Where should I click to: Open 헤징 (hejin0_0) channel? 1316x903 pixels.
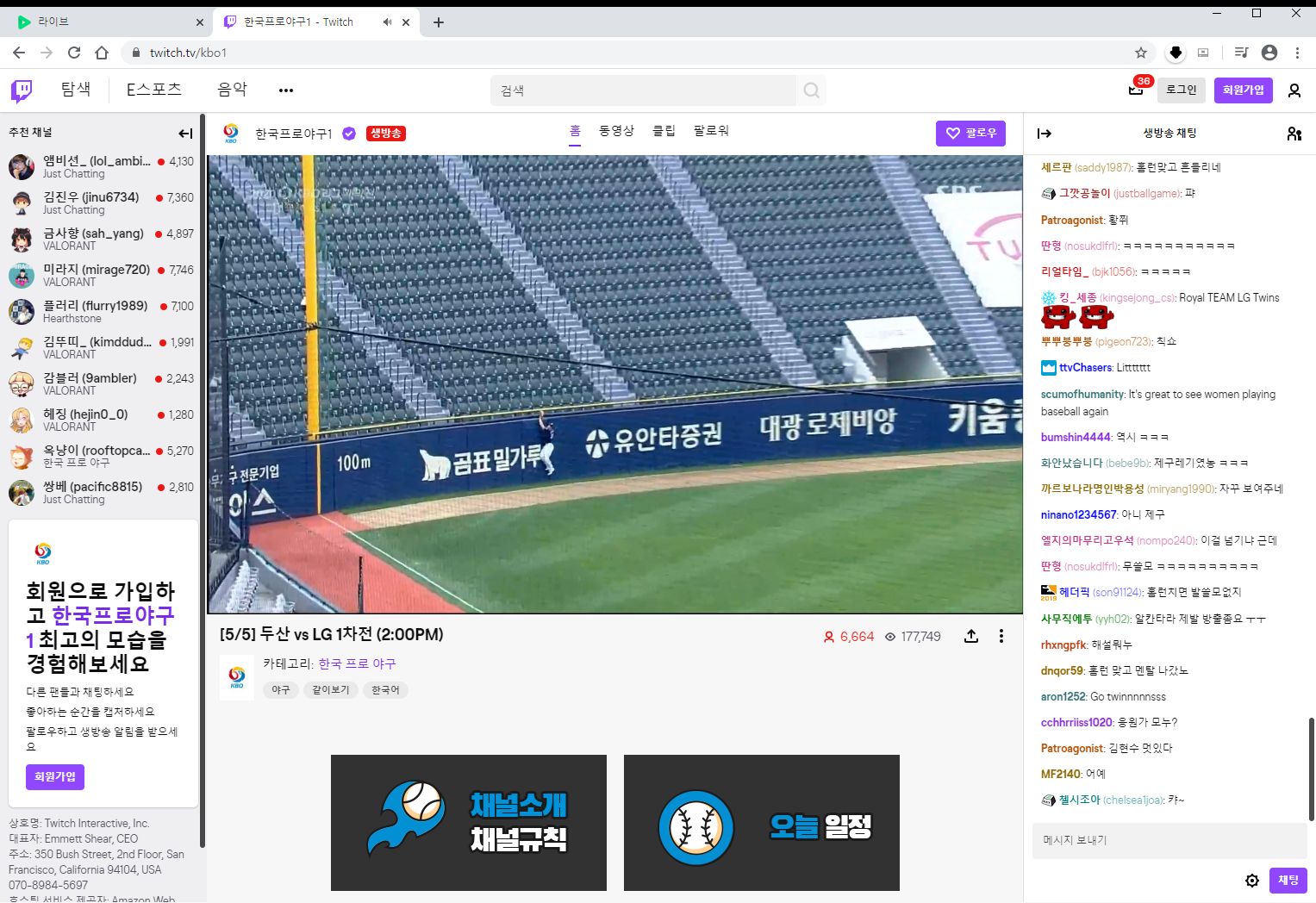tap(102, 420)
